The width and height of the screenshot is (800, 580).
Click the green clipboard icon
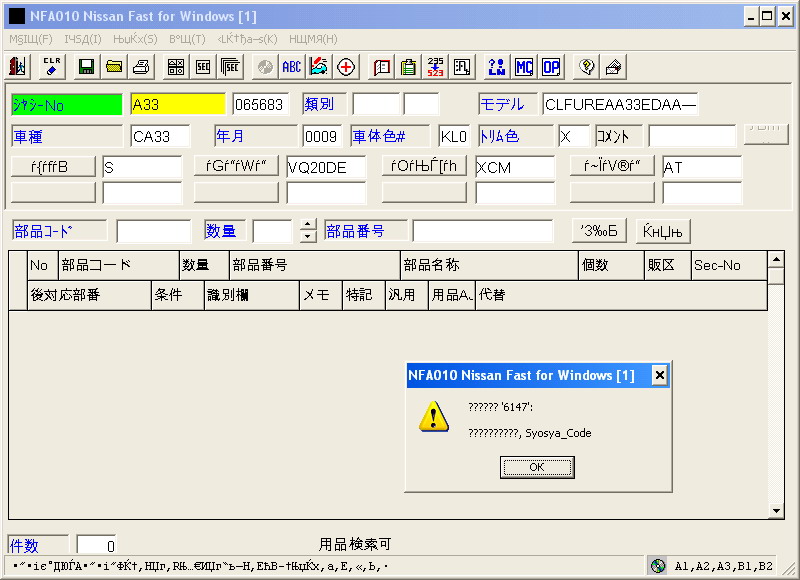pyautogui.click(x=408, y=67)
